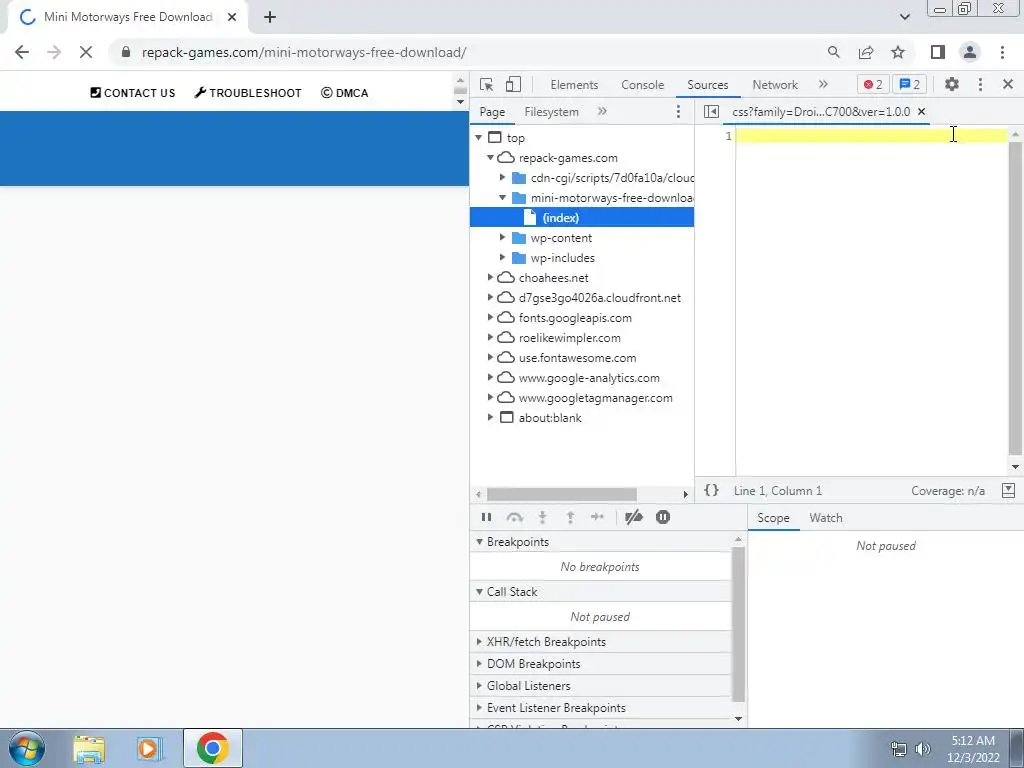The height and width of the screenshot is (768, 1024).
Task: Collapse the top frame tree node
Action: [479, 137]
